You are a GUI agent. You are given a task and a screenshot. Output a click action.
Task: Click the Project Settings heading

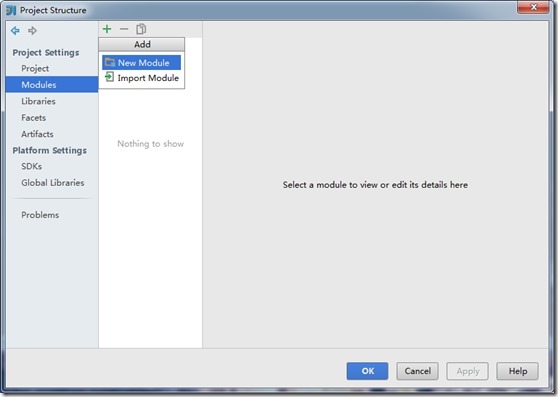tap(46, 53)
